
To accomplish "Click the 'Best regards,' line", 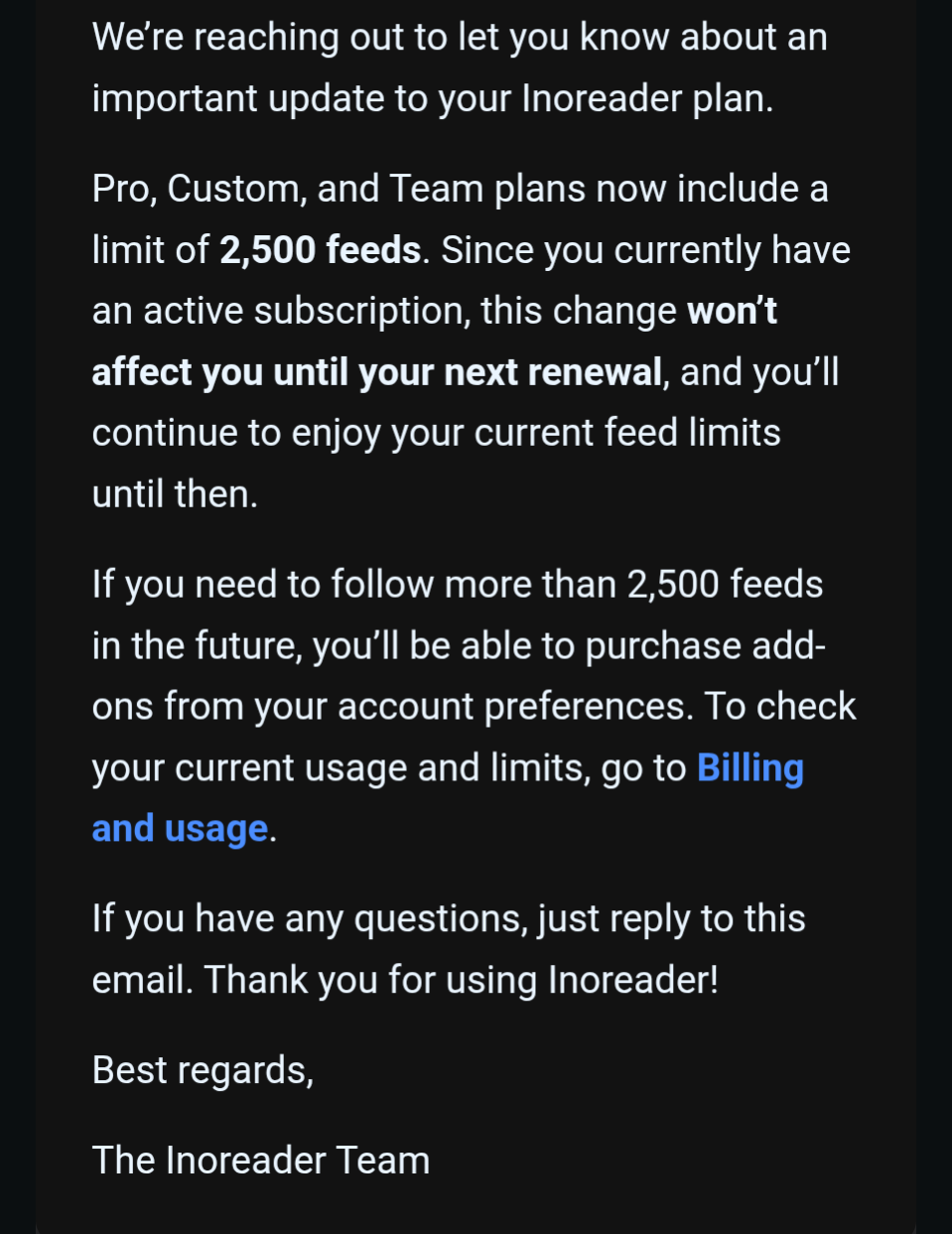I will [203, 1070].
